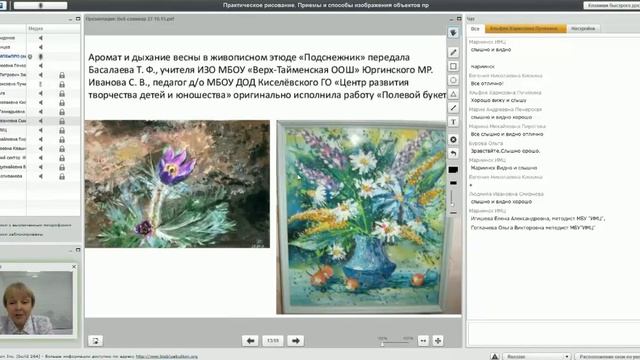Open the upload presentation icon

coord(96,340)
